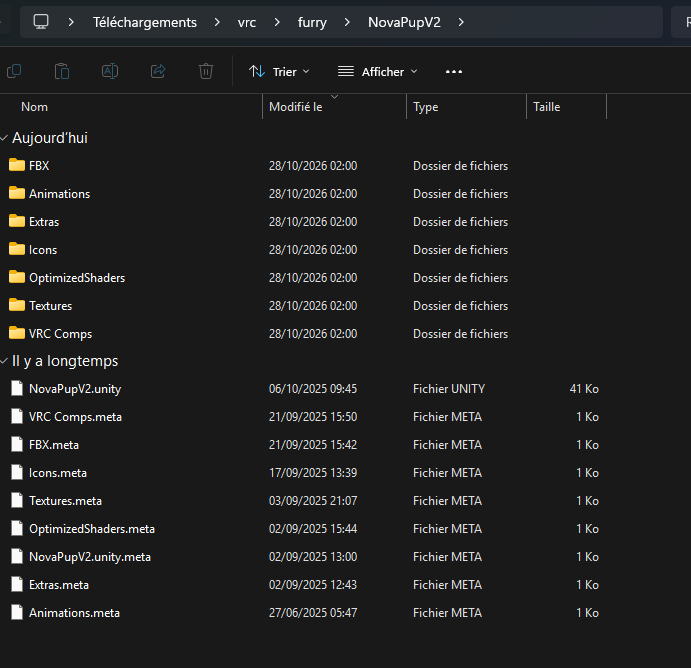The height and width of the screenshot is (668, 691).
Task: Select the Textures.meta file name
Action: click(65, 501)
